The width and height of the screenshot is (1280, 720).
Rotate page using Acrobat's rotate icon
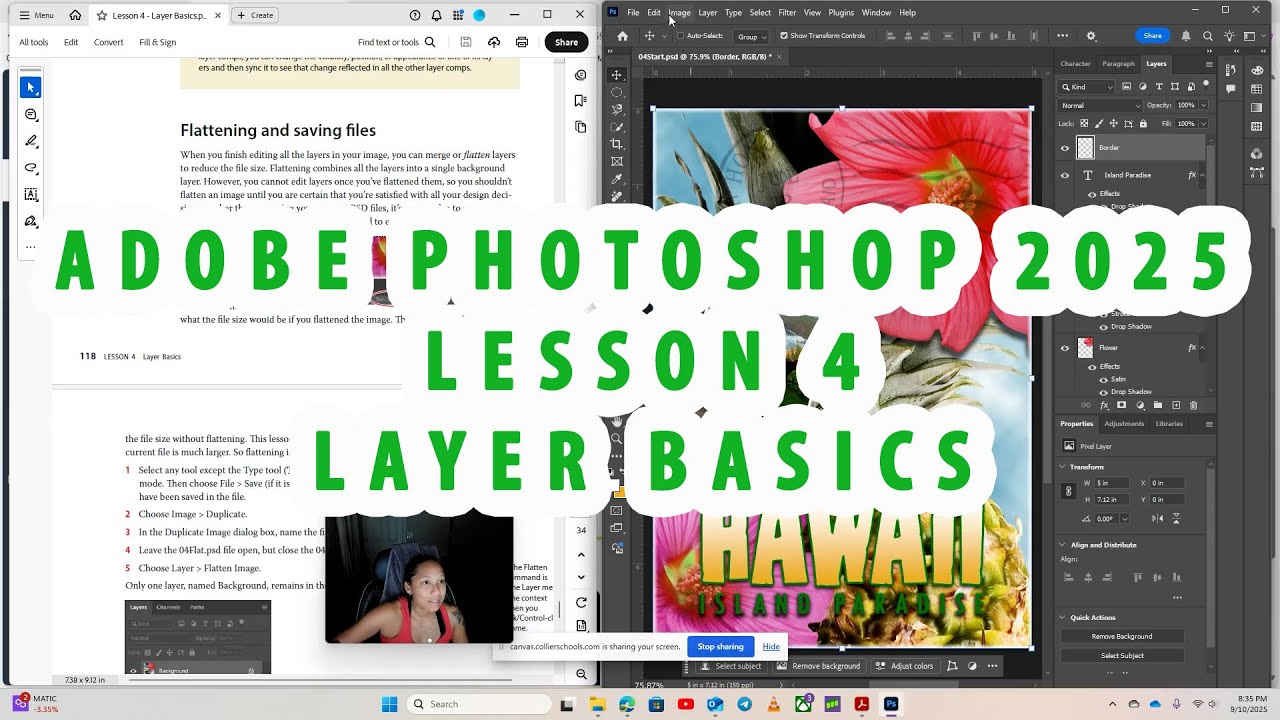(x=581, y=602)
